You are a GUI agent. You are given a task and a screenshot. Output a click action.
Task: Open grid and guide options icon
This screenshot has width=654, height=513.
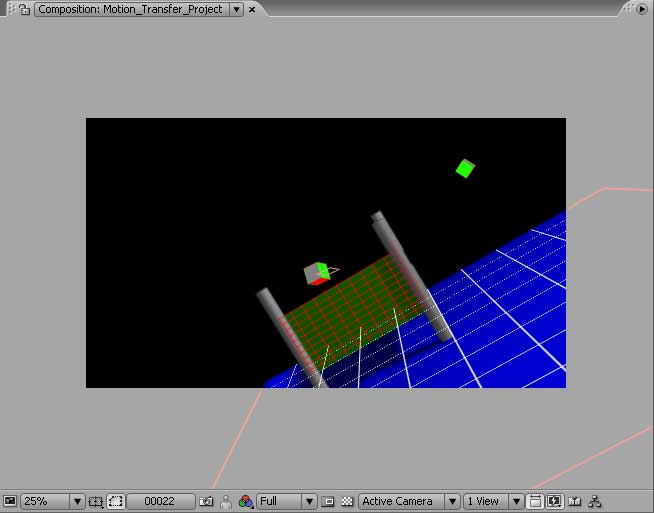point(95,501)
